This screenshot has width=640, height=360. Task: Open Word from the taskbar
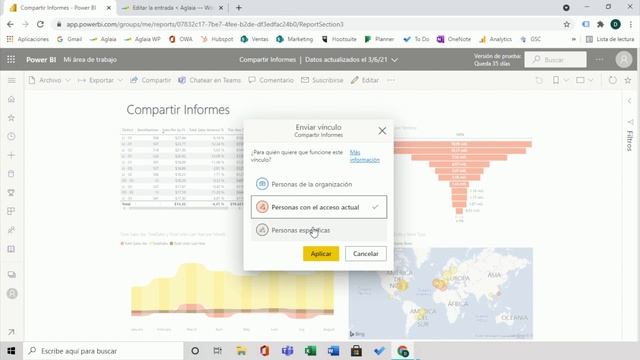pyautogui.click(x=333, y=351)
